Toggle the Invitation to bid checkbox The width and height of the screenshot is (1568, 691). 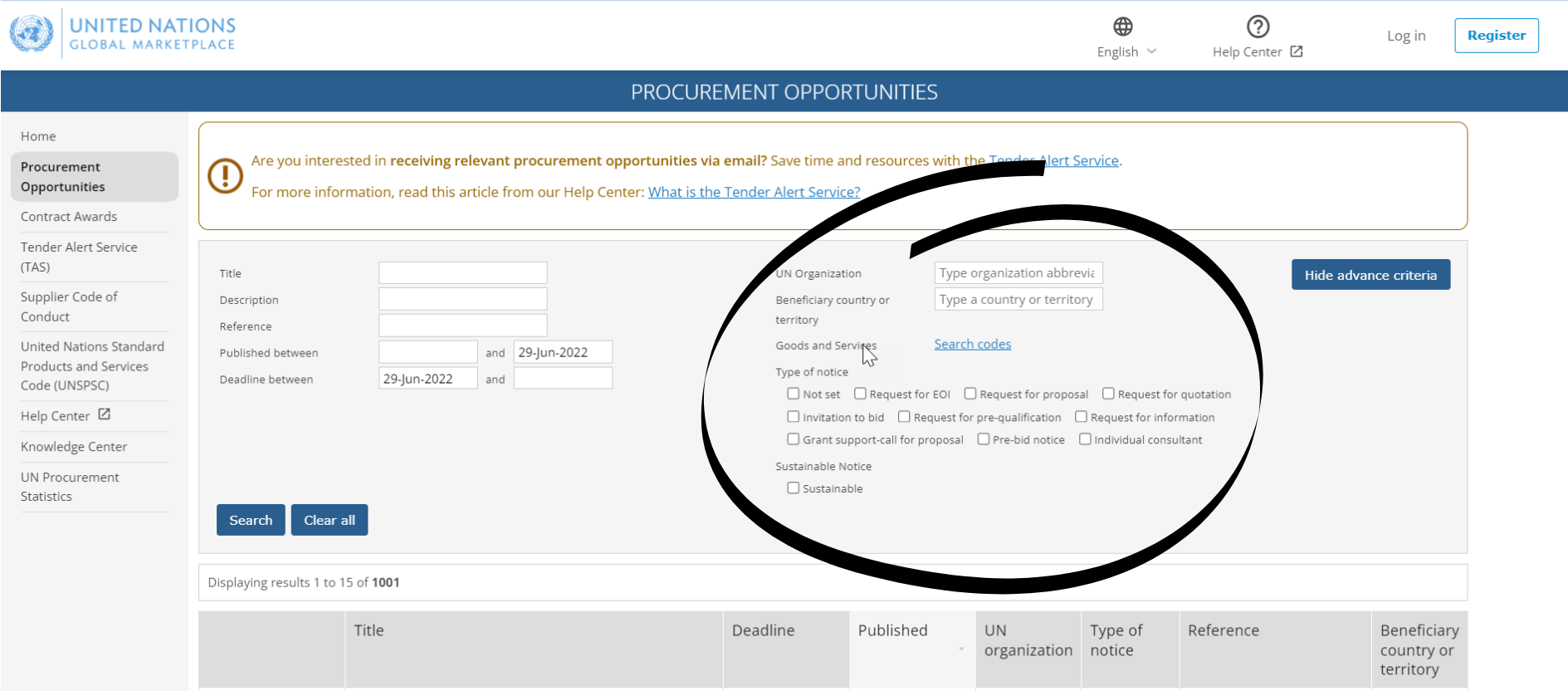click(793, 417)
